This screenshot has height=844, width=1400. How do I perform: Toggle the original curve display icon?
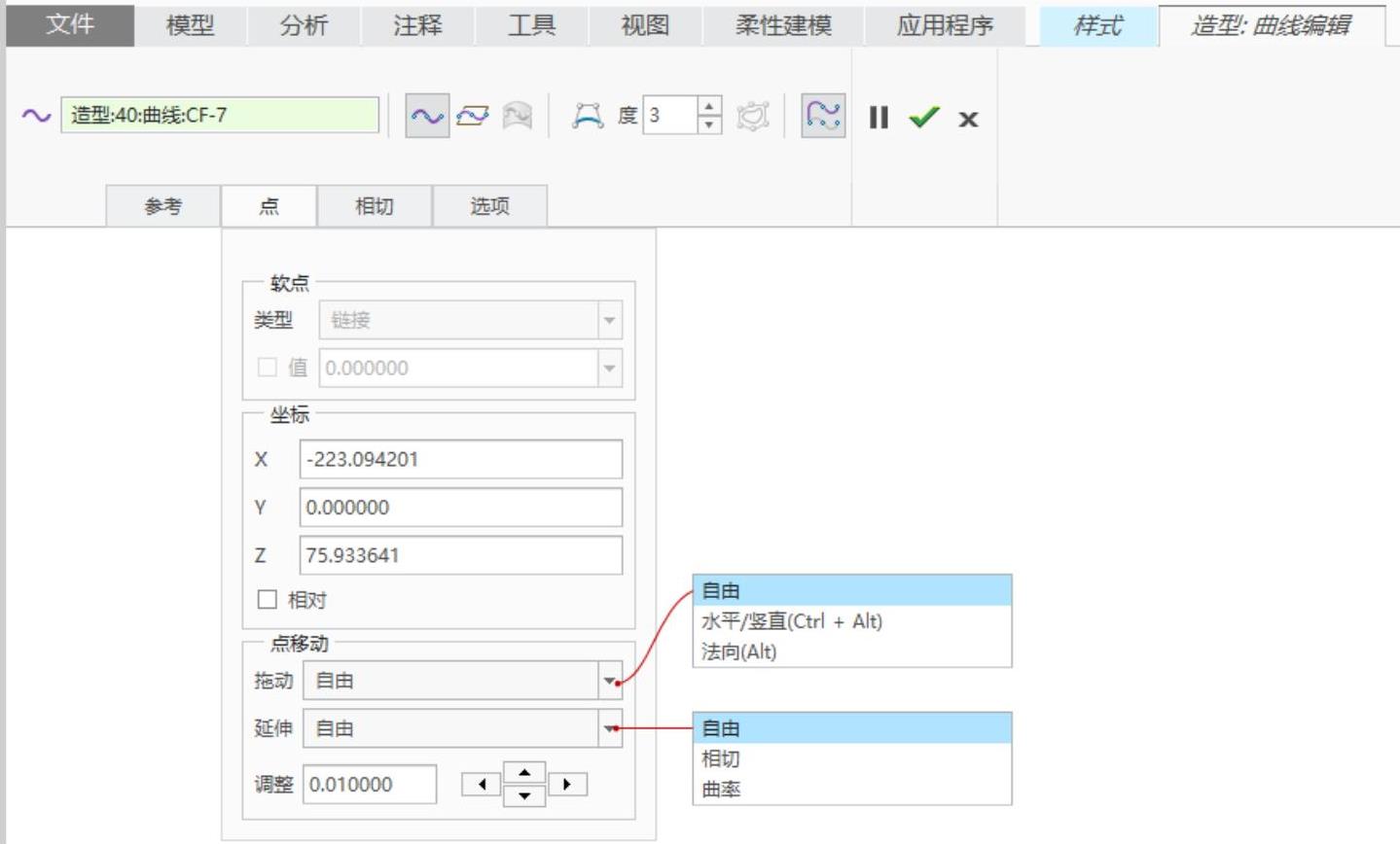[x=822, y=117]
